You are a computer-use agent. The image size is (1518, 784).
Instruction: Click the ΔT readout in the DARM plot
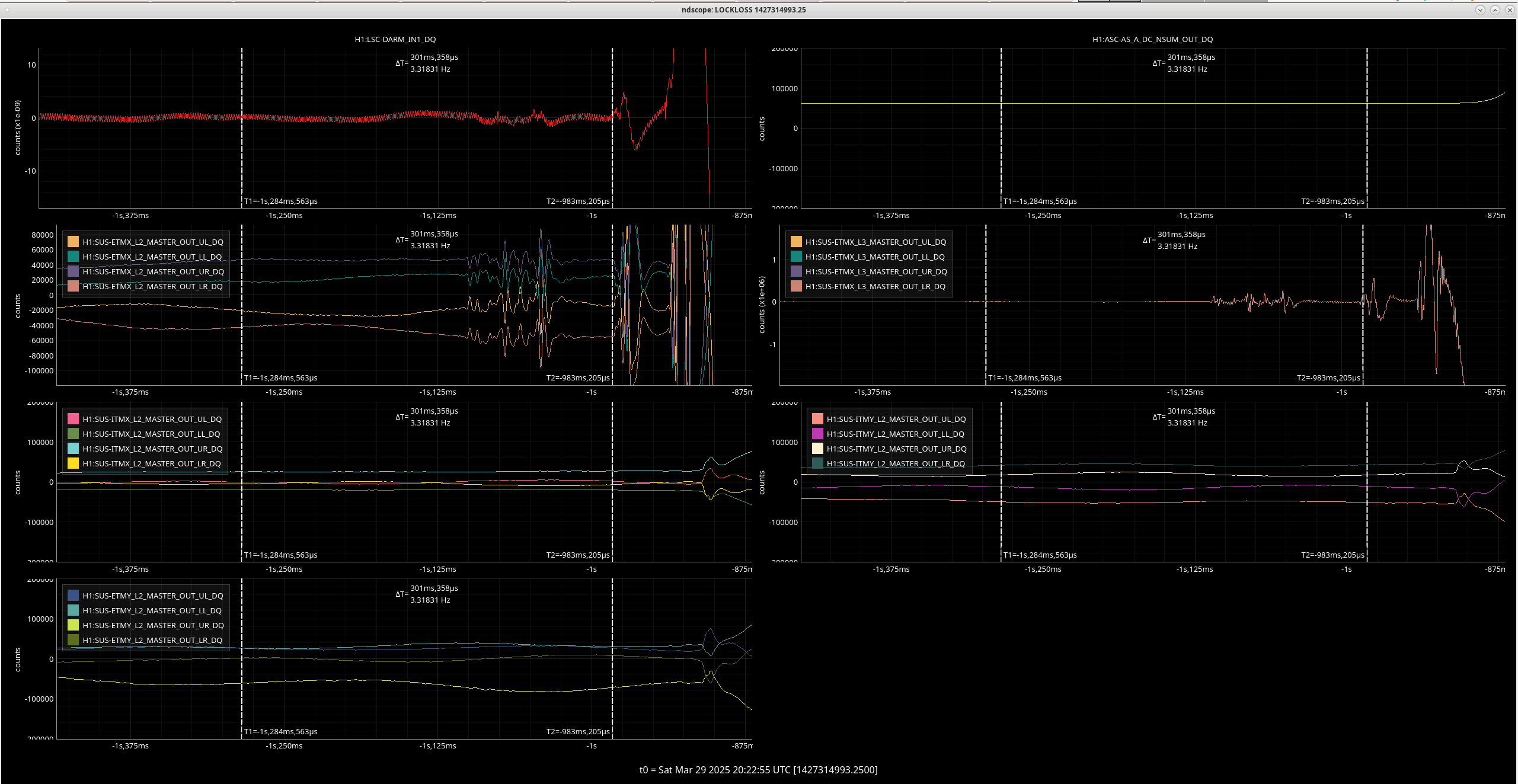pos(427,63)
